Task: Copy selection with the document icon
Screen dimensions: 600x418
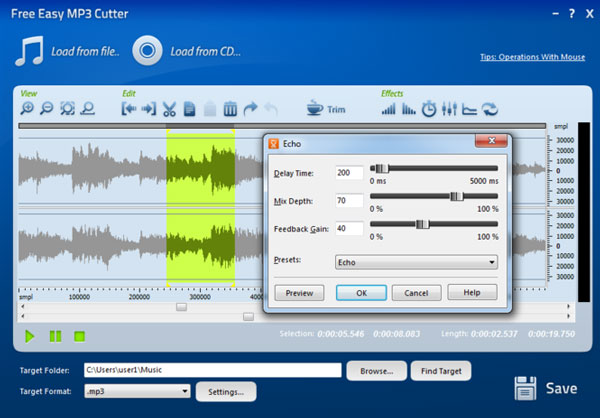Action: 189,109
